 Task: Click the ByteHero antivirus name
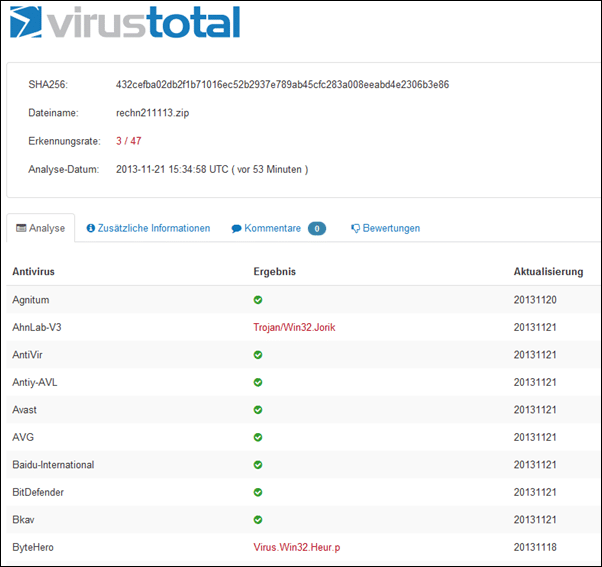pyautogui.click(x=33, y=547)
